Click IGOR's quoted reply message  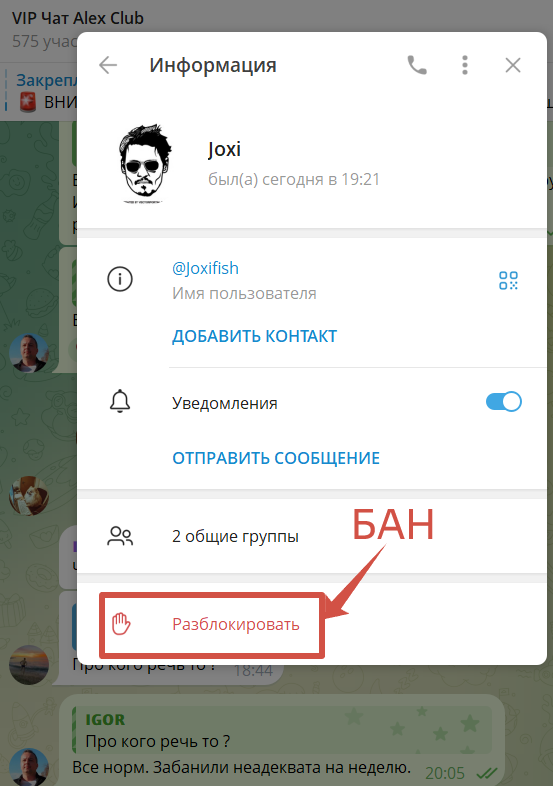282,730
